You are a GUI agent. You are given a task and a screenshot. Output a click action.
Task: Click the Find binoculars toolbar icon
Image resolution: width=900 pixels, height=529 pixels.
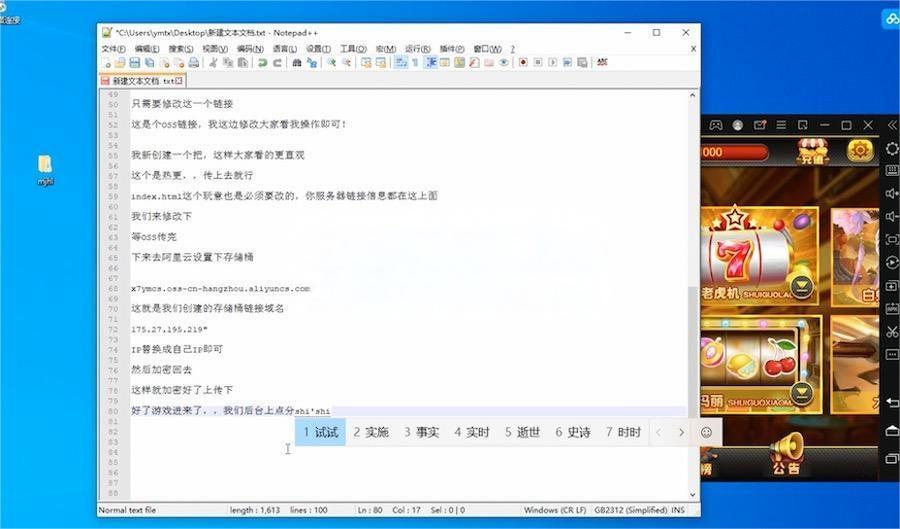[x=297, y=63]
